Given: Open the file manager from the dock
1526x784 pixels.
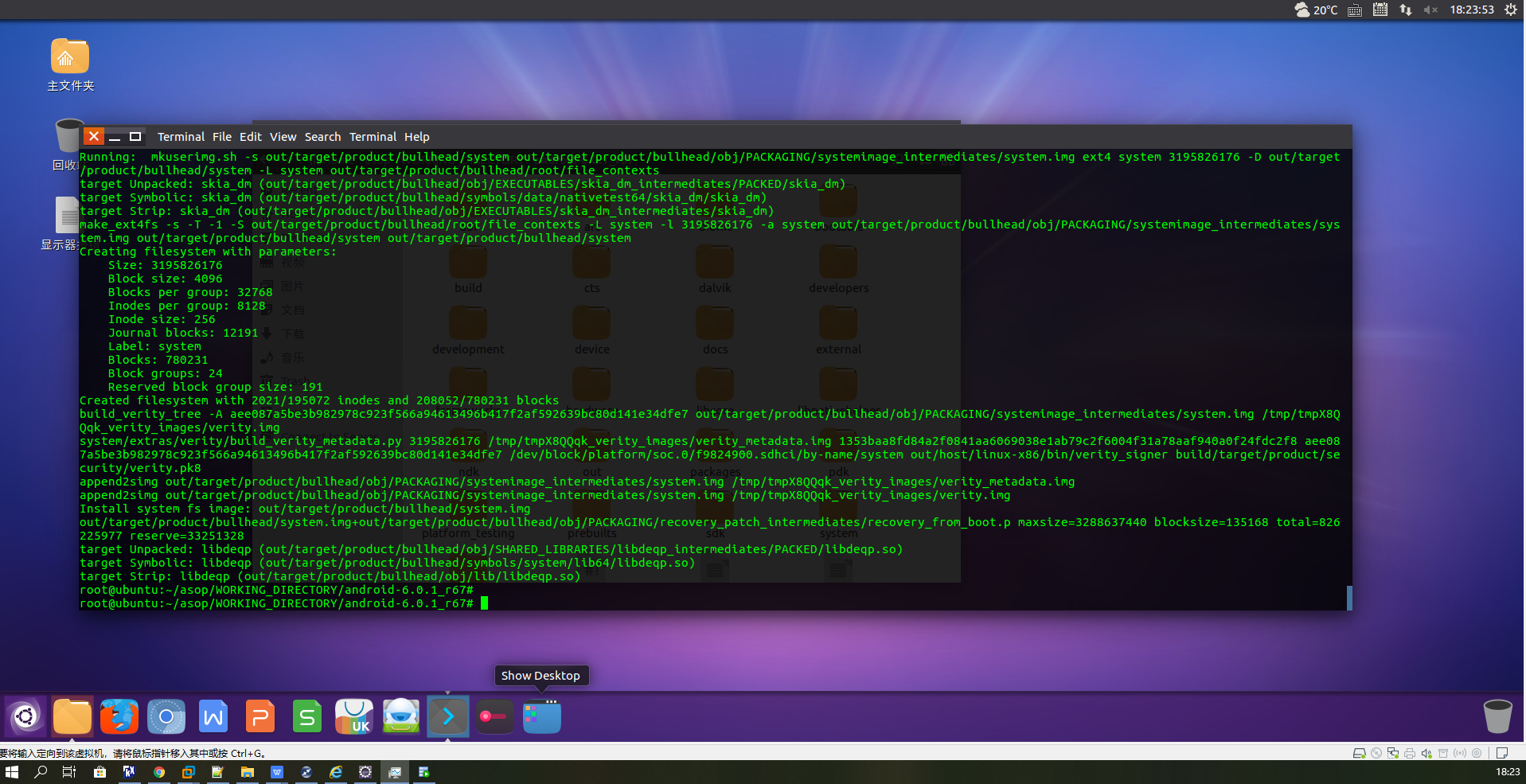Looking at the screenshot, I should pos(72,717).
